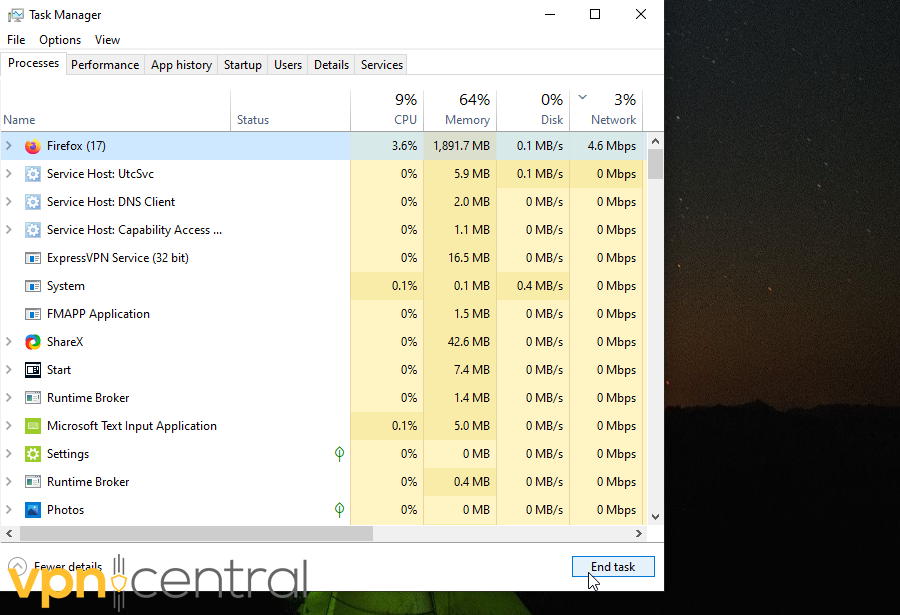900x615 pixels.
Task: Select the ExpressVPN Service (32 bit) row
Action: point(321,258)
